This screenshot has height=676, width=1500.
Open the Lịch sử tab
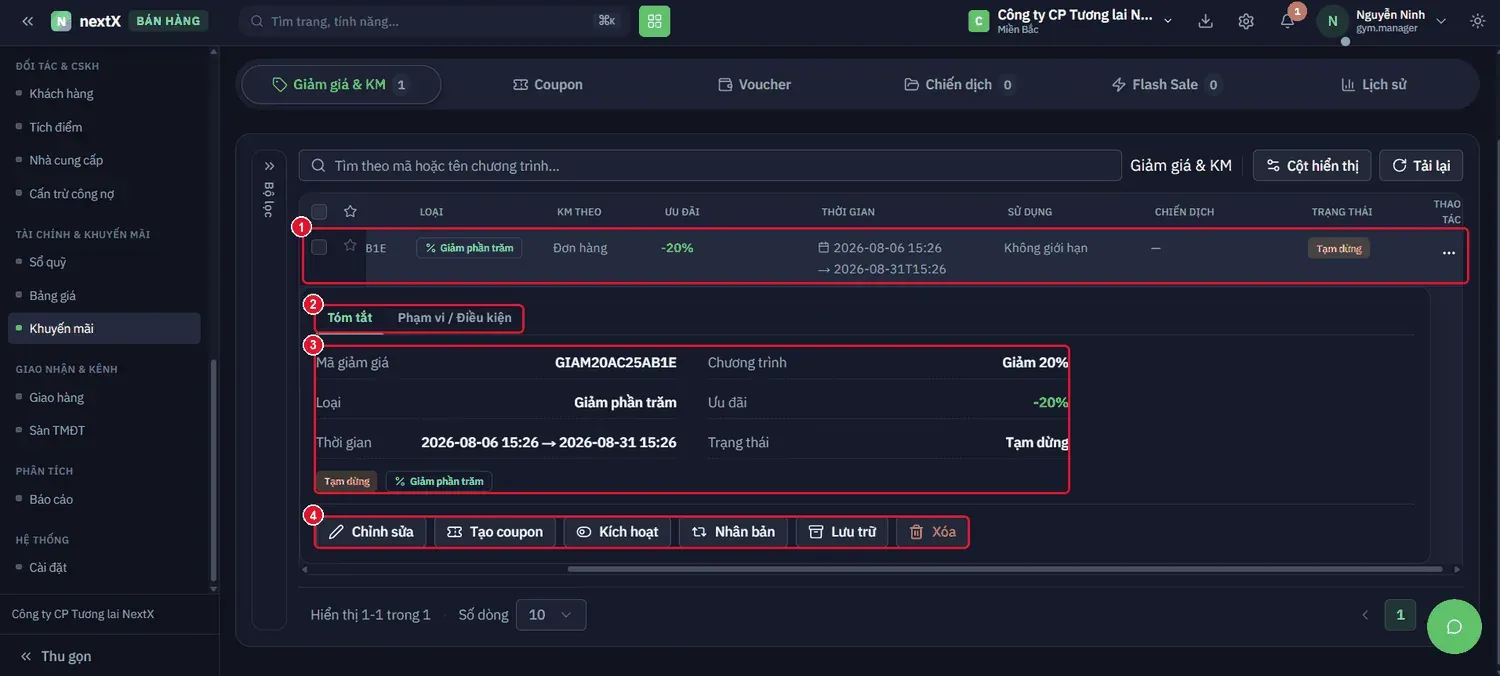(1374, 85)
